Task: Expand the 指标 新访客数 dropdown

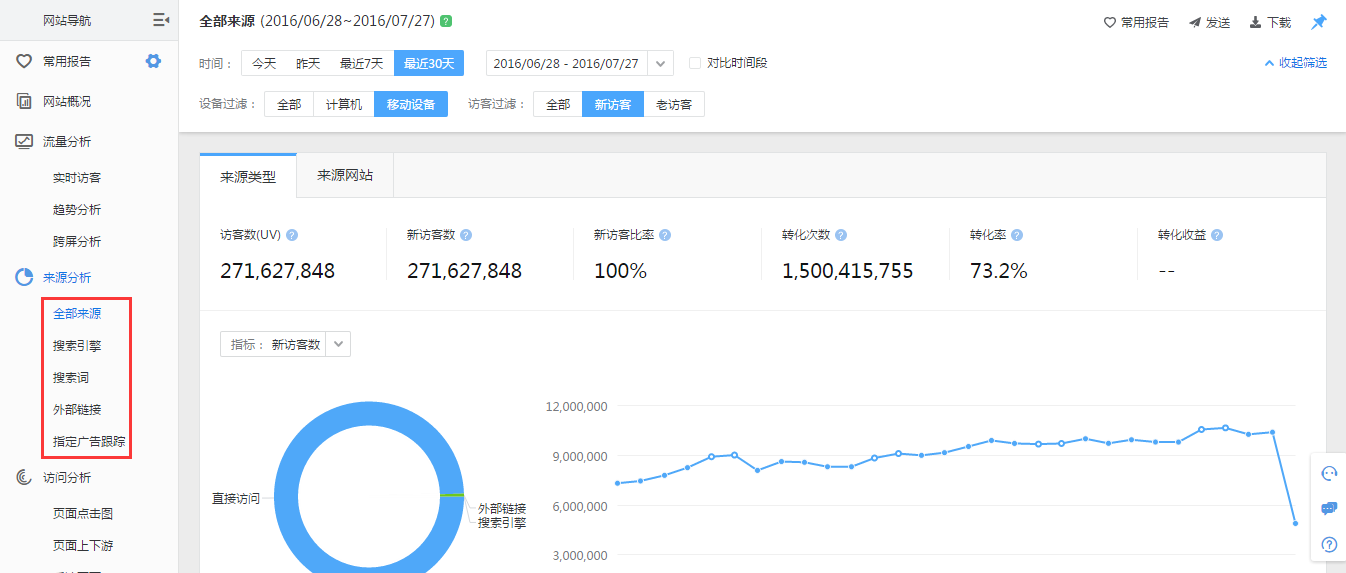Action: 338,344
